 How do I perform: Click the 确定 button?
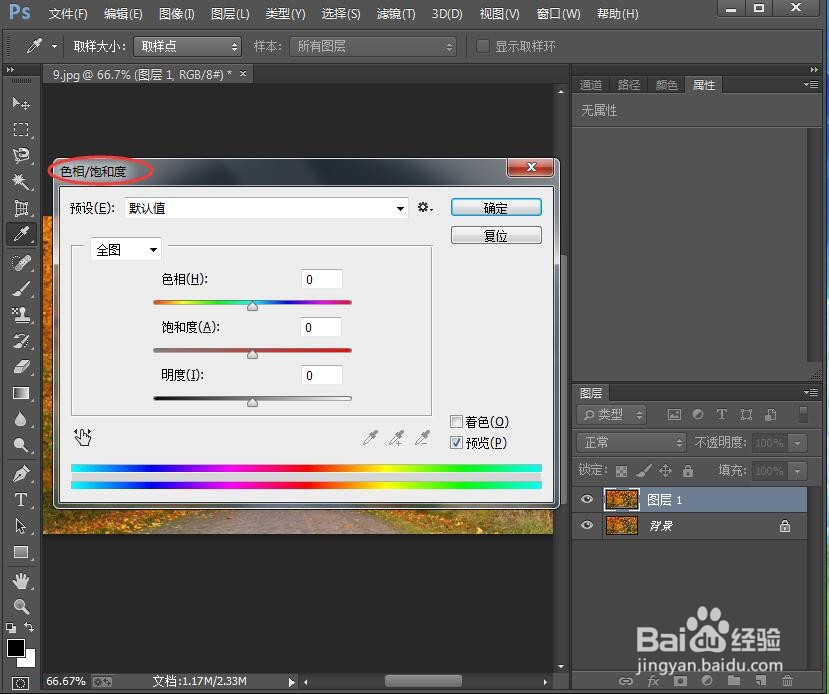pyautogui.click(x=496, y=208)
